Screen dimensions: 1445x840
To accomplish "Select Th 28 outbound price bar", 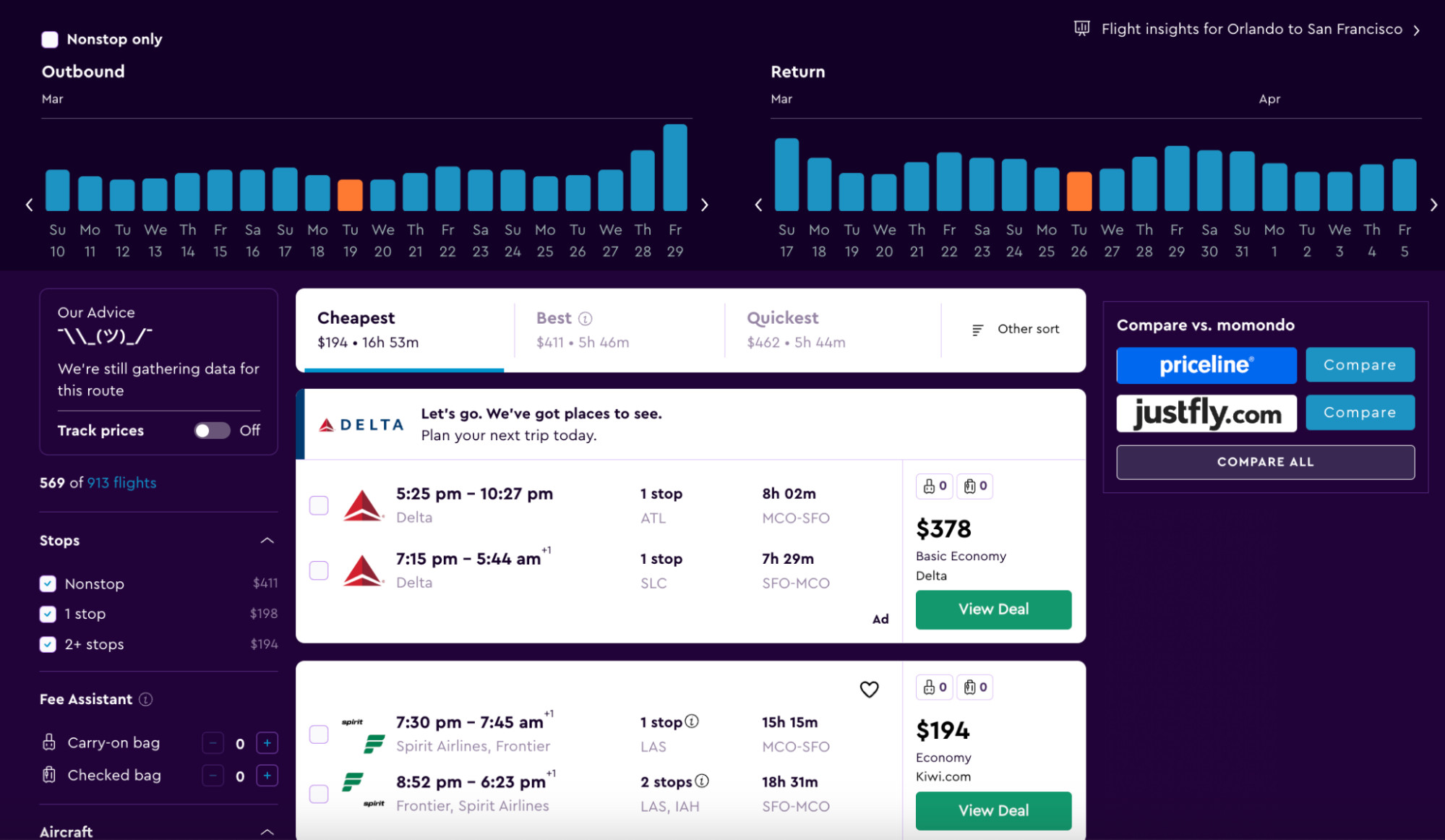I will click(643, 181).
